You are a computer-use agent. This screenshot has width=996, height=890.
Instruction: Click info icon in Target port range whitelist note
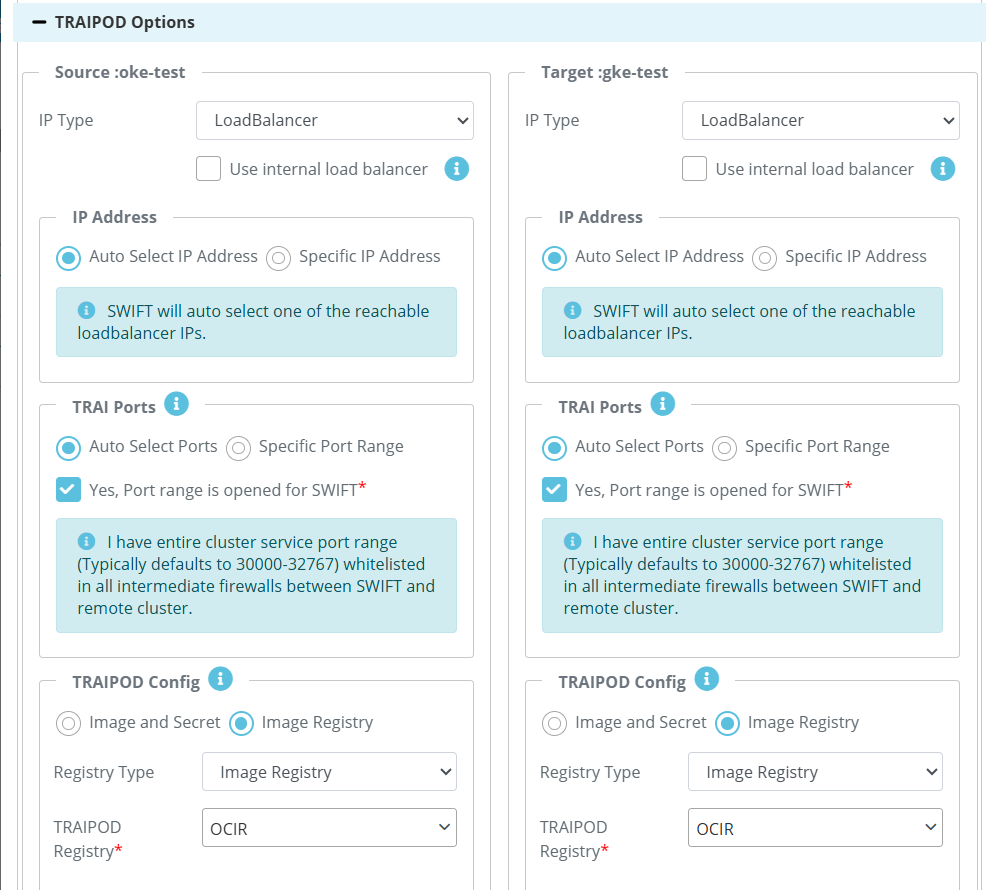point(572,541)
